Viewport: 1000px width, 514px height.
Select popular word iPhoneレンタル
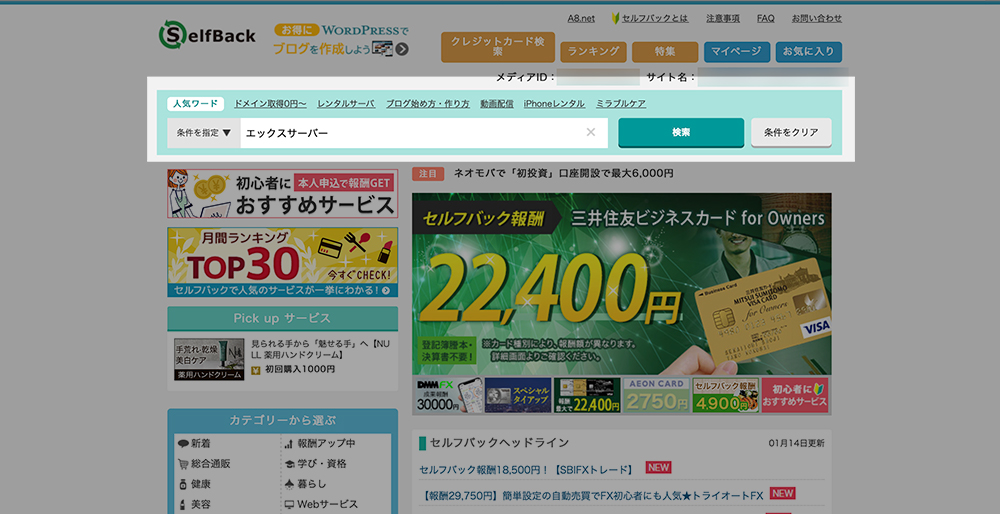point(554,104)
